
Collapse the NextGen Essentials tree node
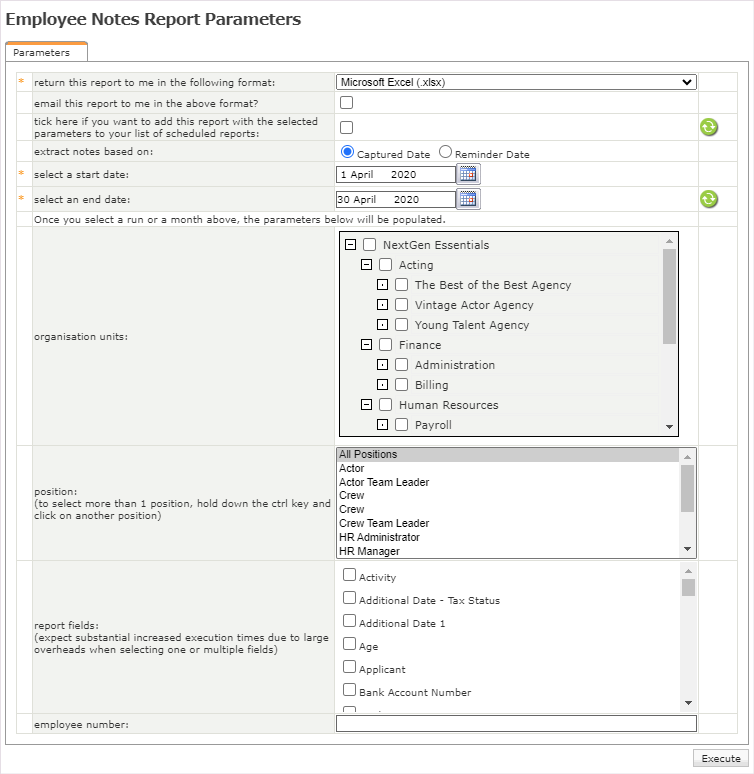tap(350, 245)
